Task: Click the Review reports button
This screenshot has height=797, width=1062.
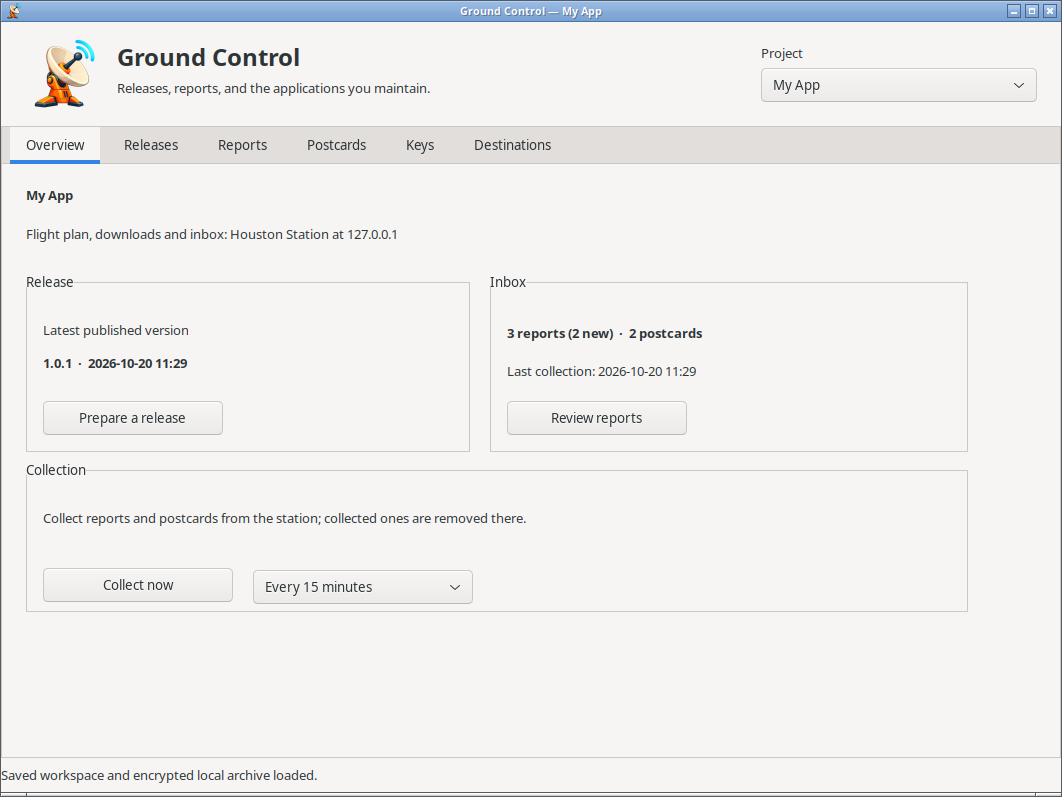Action: click(597, 418)
